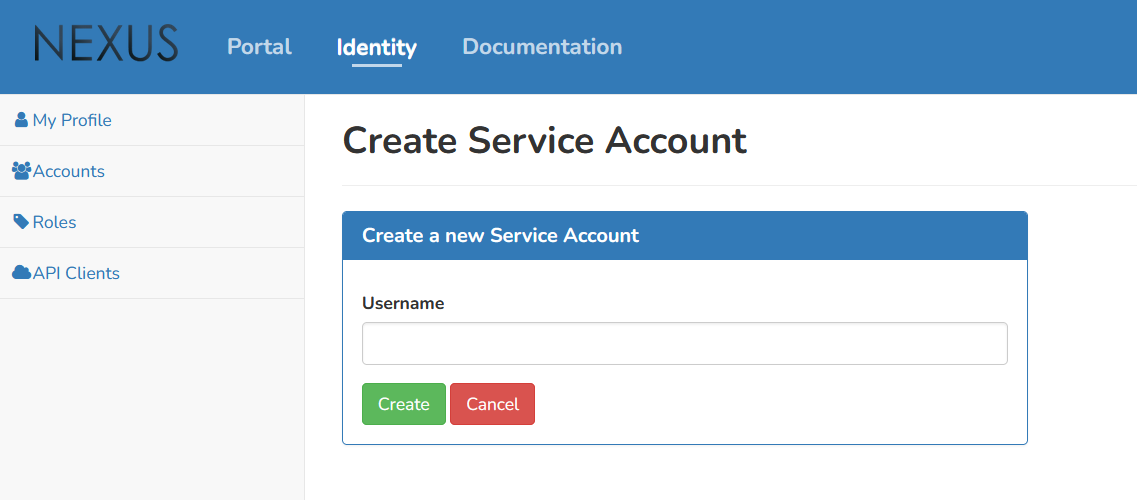Click the group icon beside Accounts
Screen dimensions: 1137x500
[21, 171]
